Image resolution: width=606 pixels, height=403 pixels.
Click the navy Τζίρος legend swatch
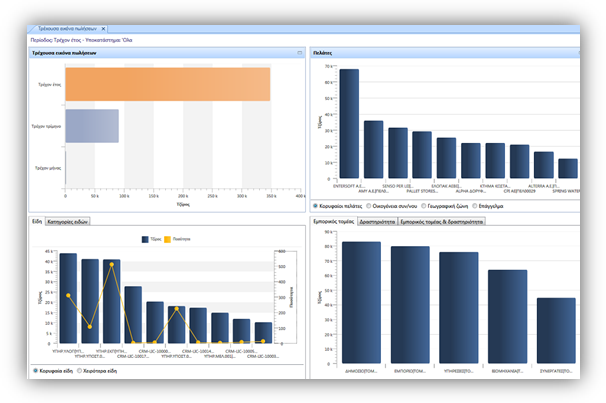point(145,240)
